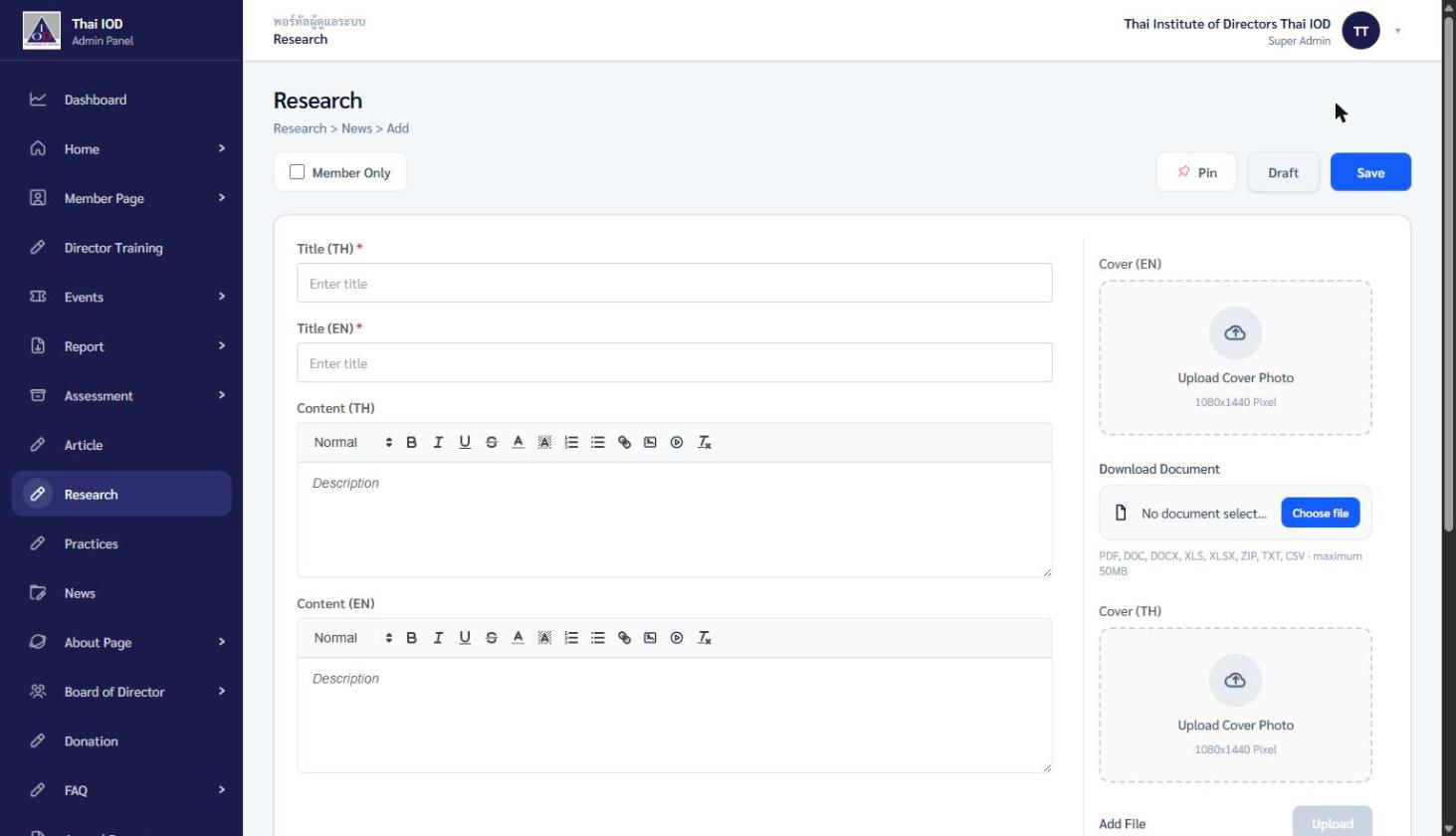
Task: Open Director Training in the sidebar
Action: tap(121, 248)
